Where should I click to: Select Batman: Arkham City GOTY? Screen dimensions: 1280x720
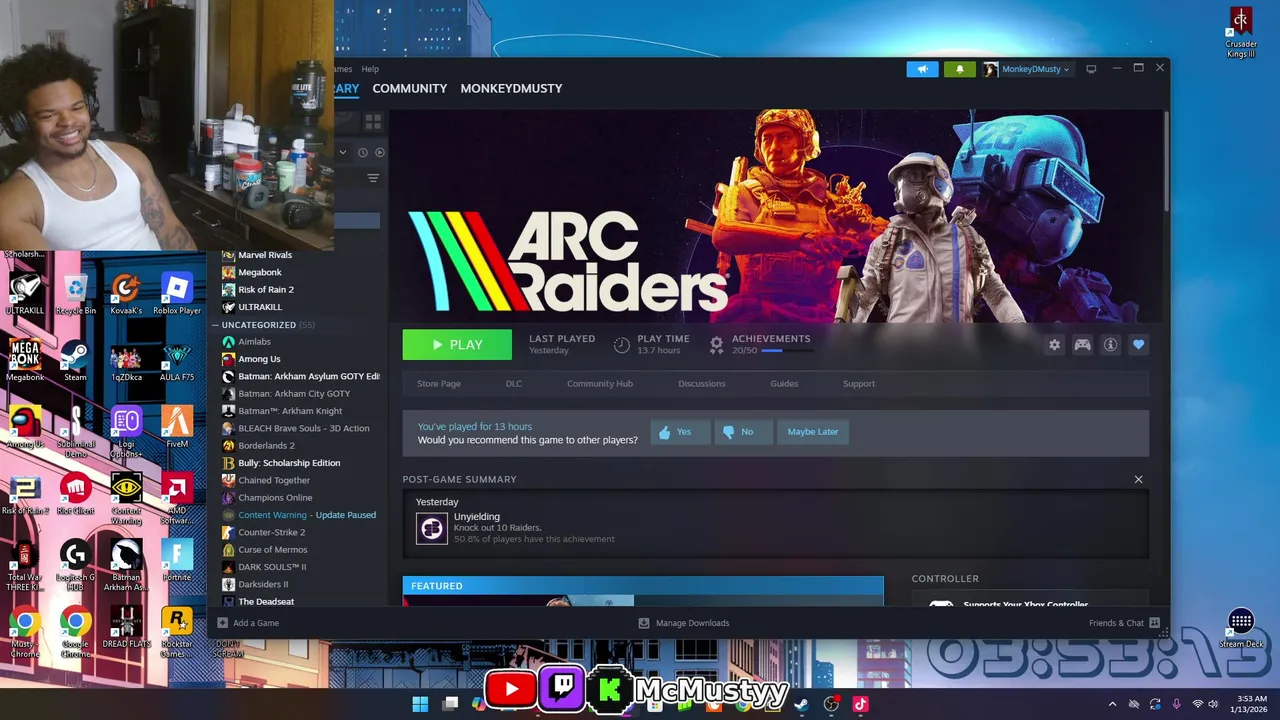[294, 394]
